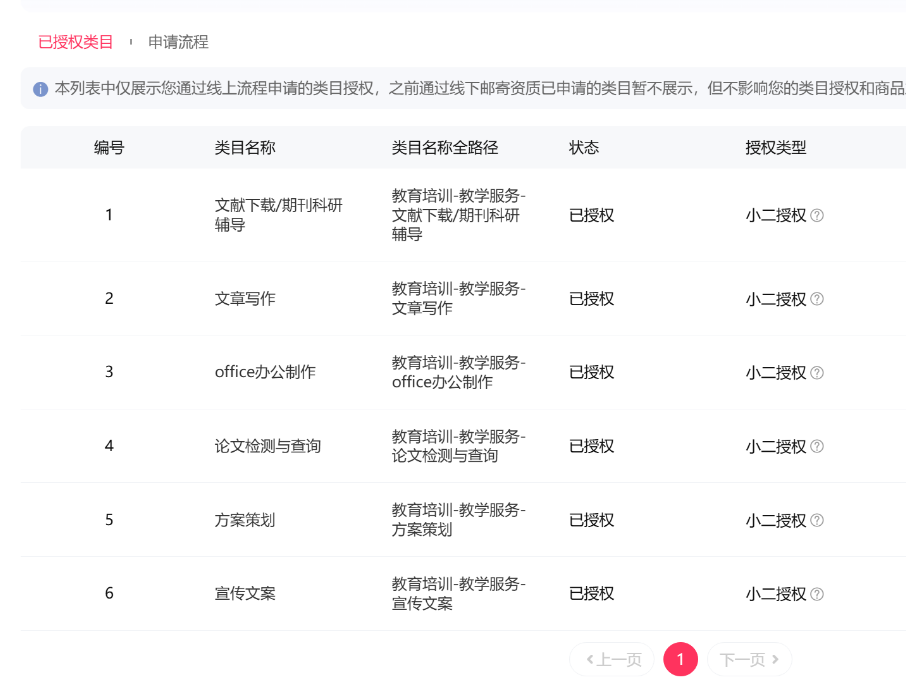
Task: Select the 文献下载/期刊科研辅导 category name cell
Action: pos(279,215)
